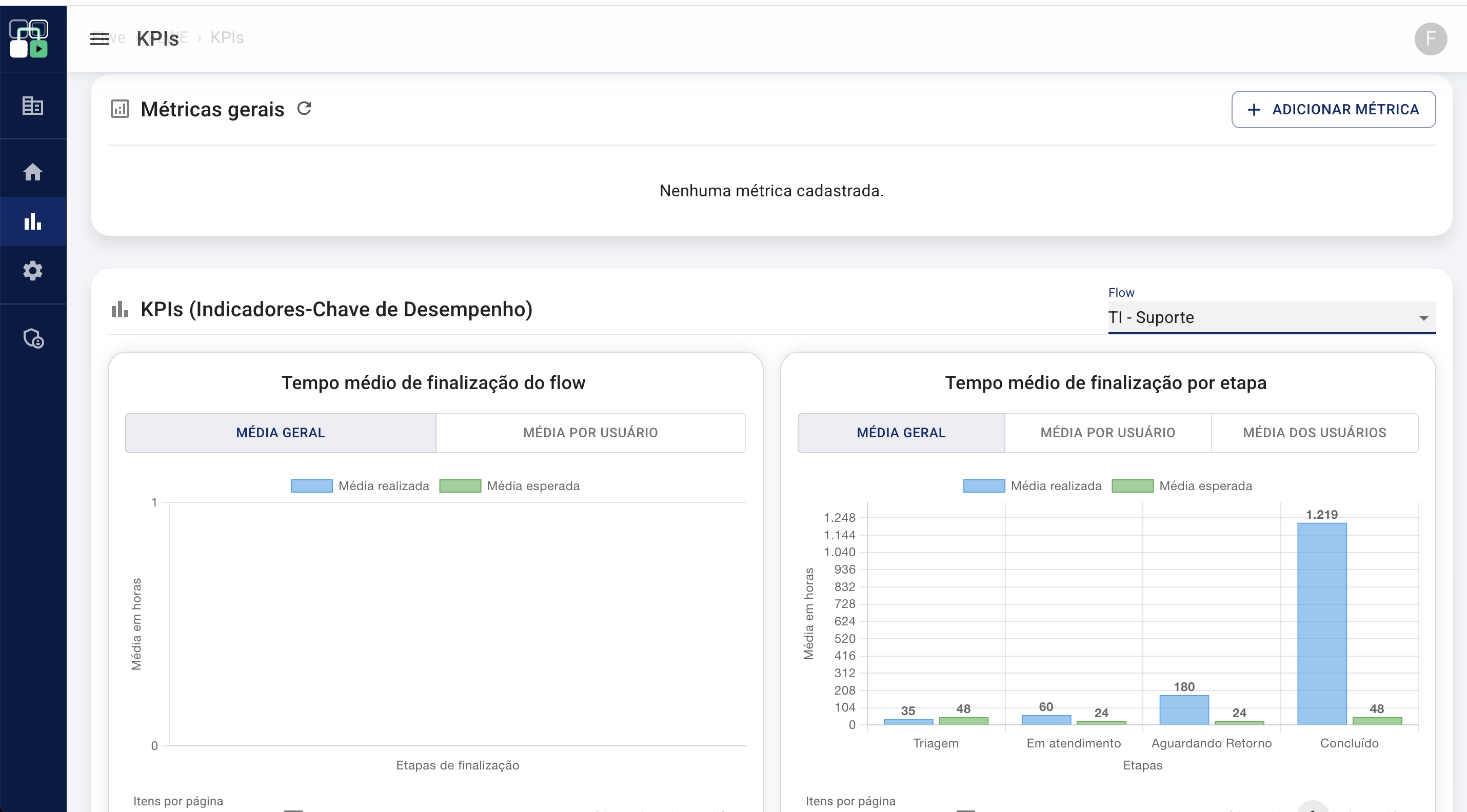1467x812 pixels.
Task: Select MÉDIA GERAL tab in etapa chart
Action: [x=901, y=433]
